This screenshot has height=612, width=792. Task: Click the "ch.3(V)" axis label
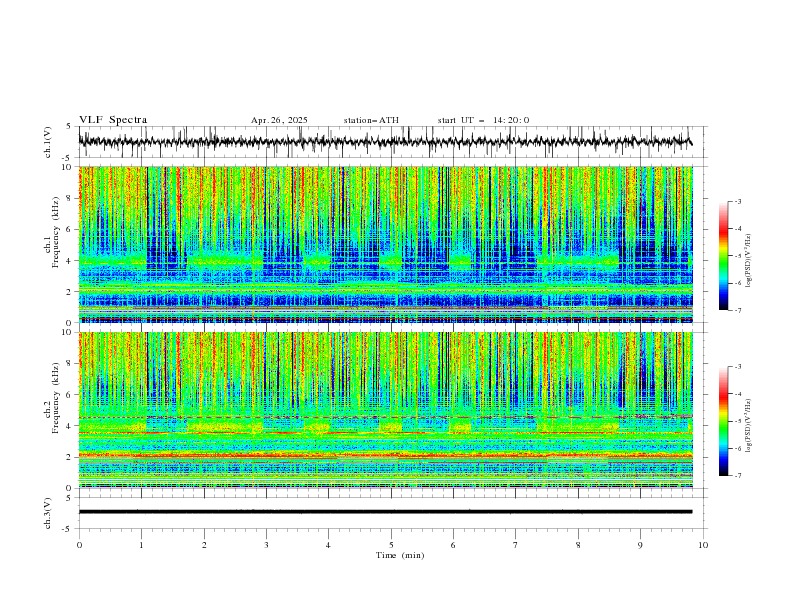coord(48,513)
